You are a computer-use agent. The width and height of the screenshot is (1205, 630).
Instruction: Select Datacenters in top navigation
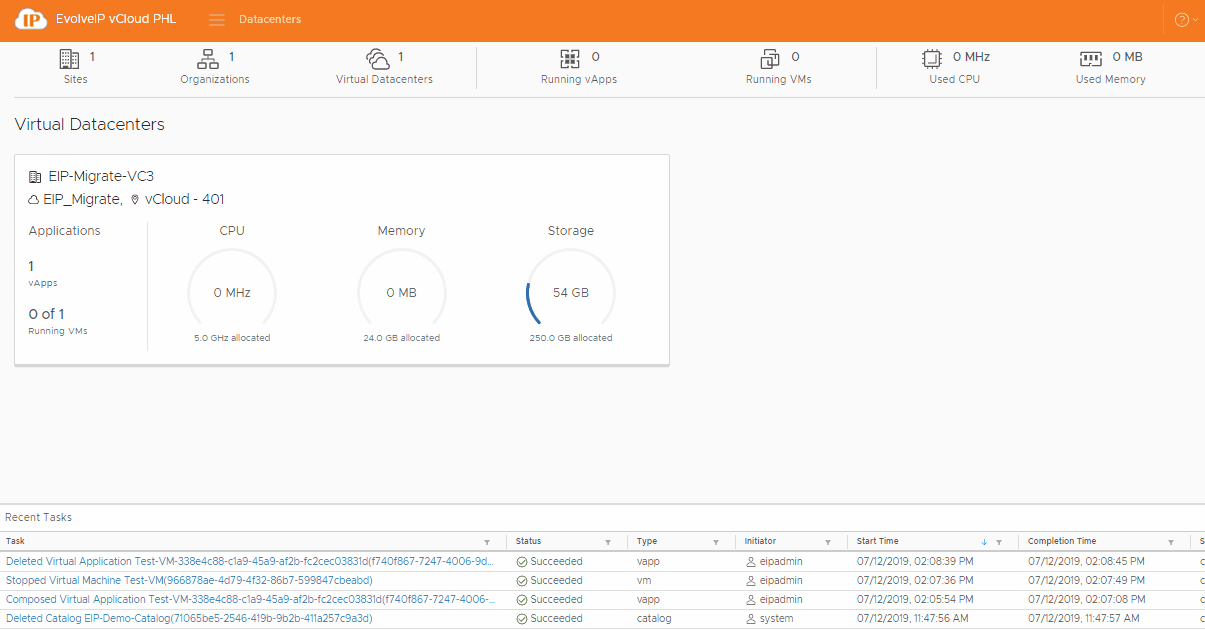270,20
